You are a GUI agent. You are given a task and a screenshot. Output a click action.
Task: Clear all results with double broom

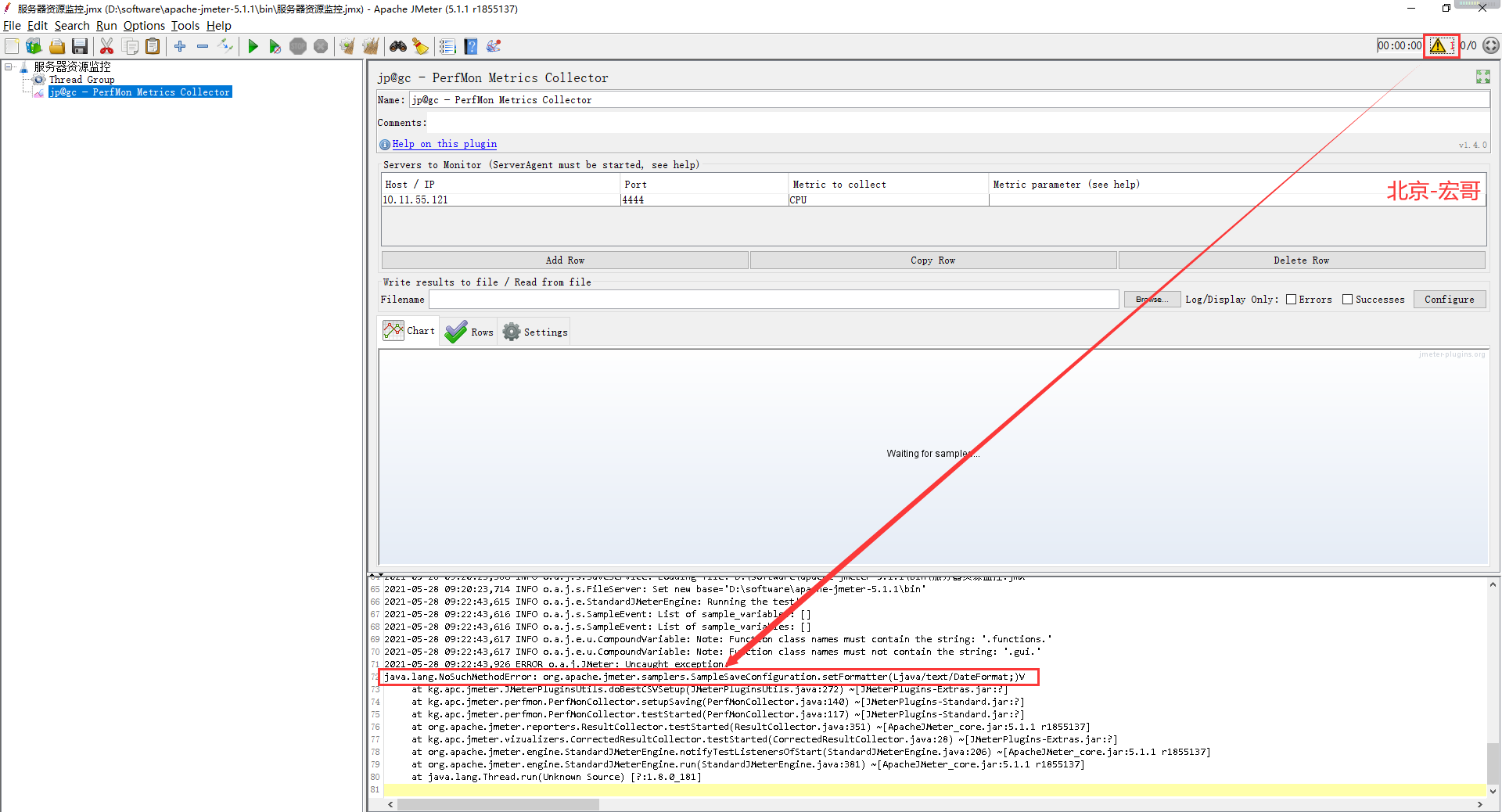click(371, 46)
